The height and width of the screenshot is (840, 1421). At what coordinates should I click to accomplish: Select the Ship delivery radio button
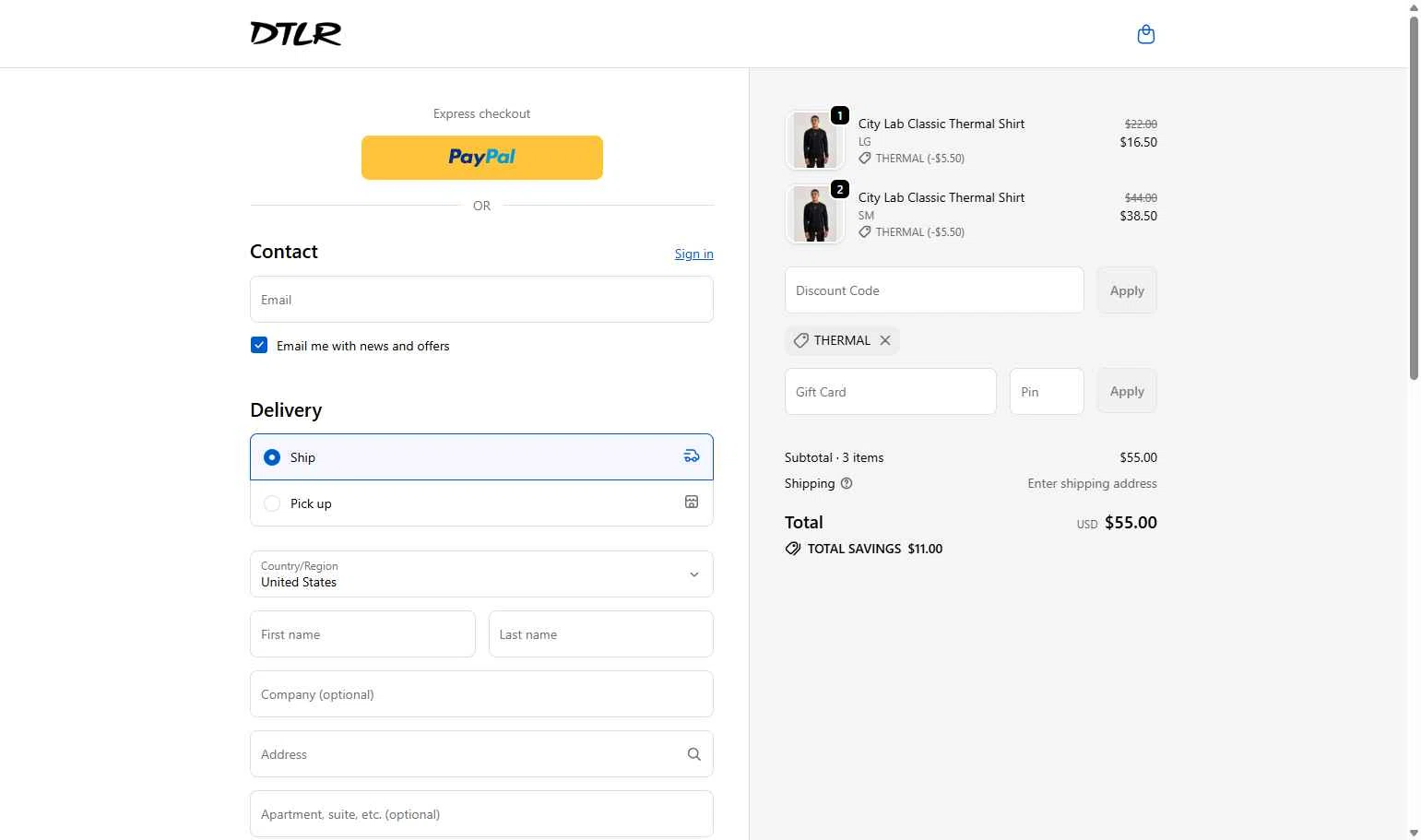click(272, 457)
